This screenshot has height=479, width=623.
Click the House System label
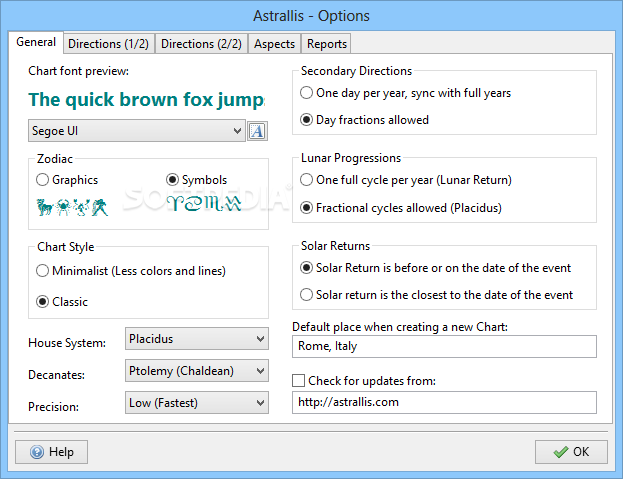pos(67,343)
